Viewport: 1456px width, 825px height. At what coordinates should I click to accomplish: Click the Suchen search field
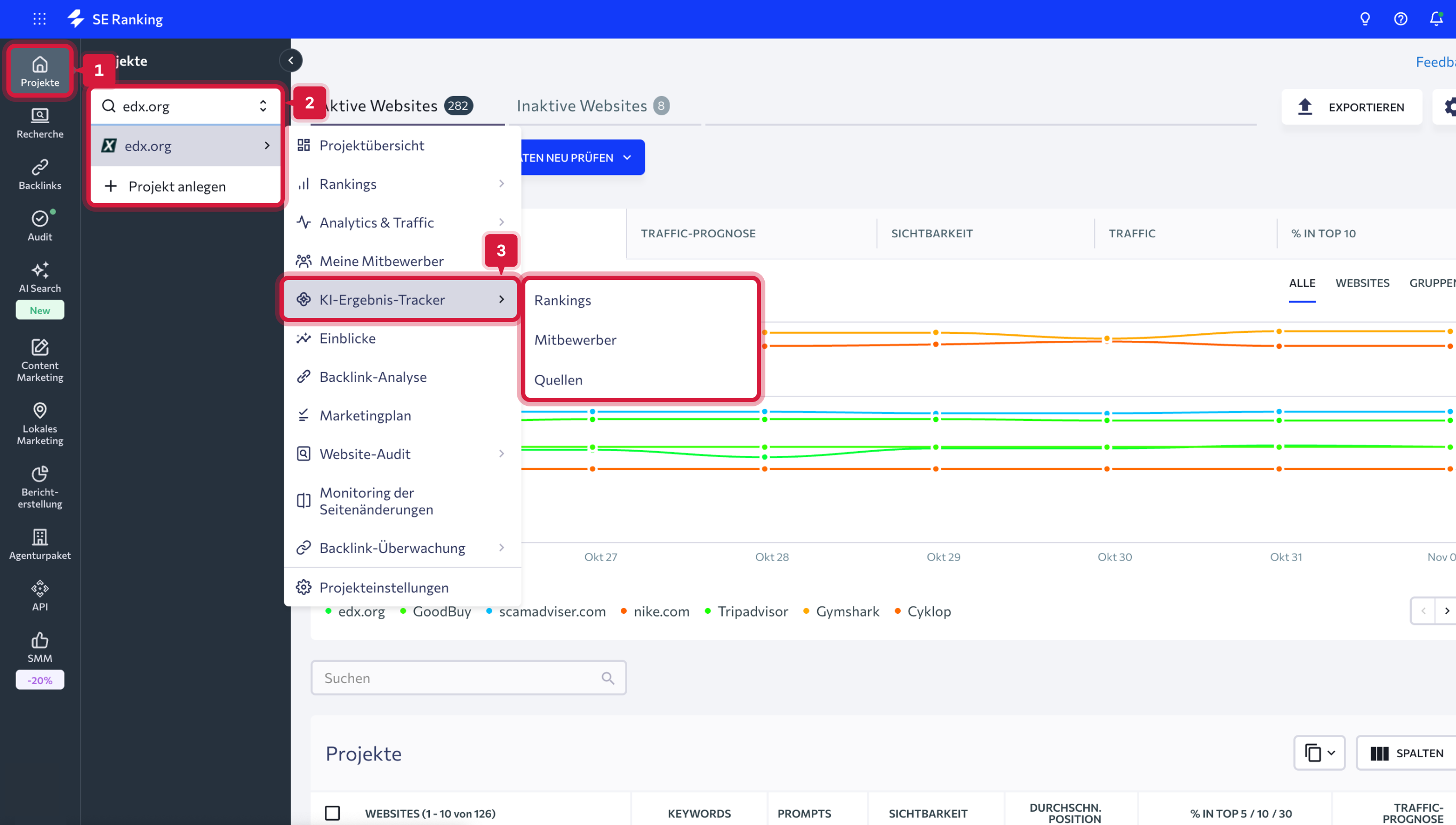[x=459, y=678]
